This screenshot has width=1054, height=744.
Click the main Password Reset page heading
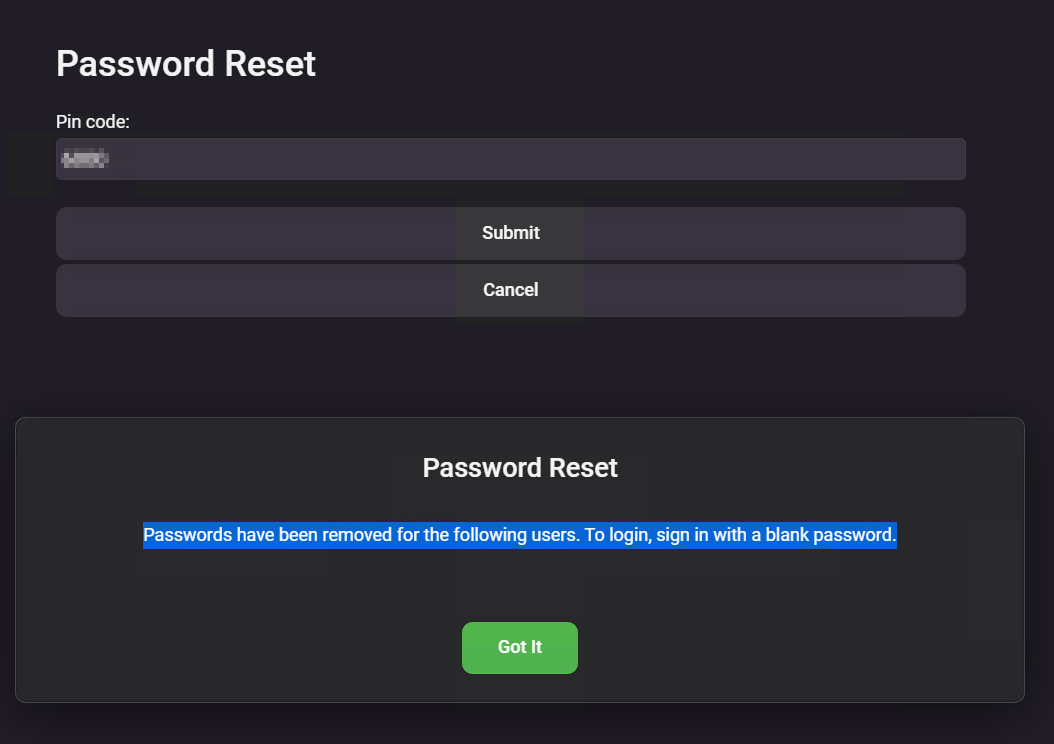[x=186, y=64]
